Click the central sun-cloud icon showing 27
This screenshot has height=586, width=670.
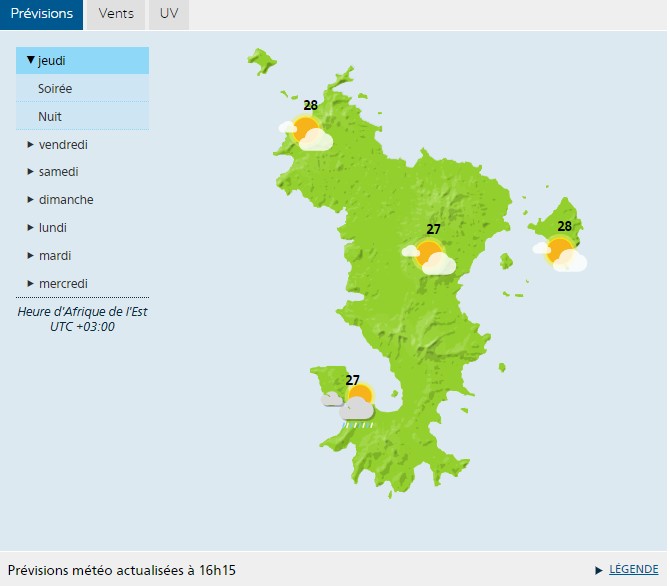[429, 256]
